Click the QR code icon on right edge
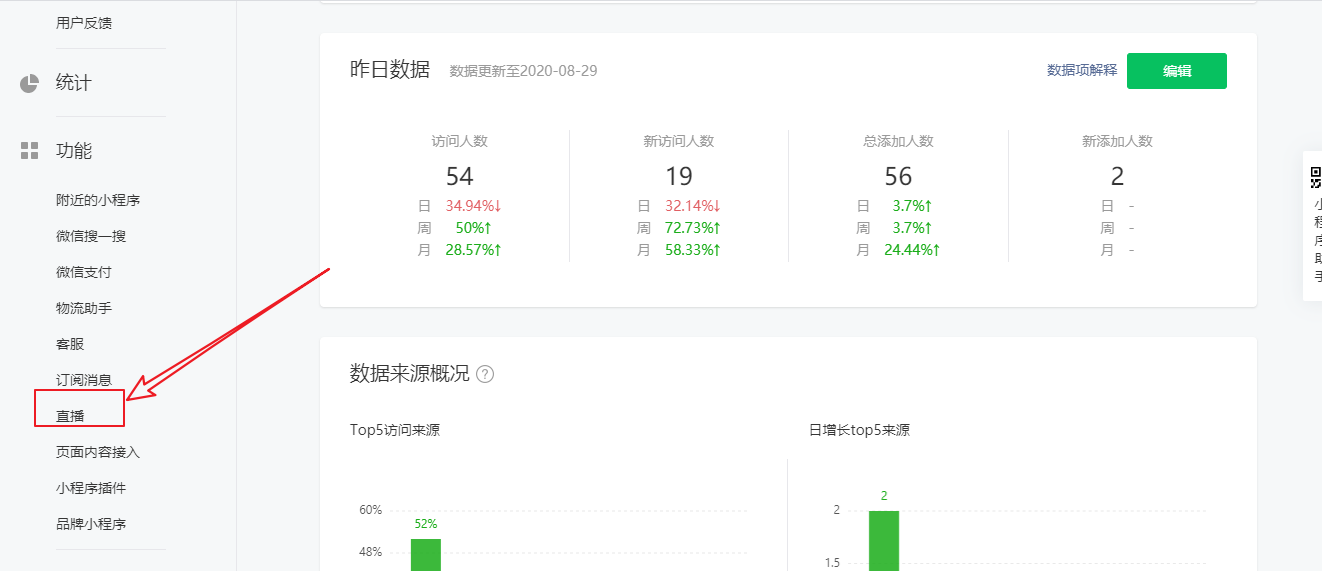 click(1315, 178)
